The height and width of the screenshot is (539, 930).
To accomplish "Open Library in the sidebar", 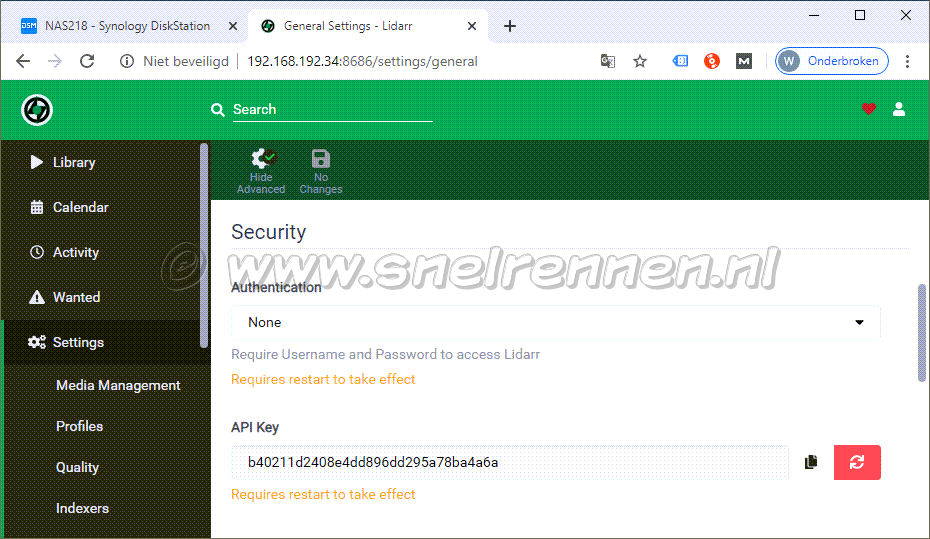I will 101,162.
